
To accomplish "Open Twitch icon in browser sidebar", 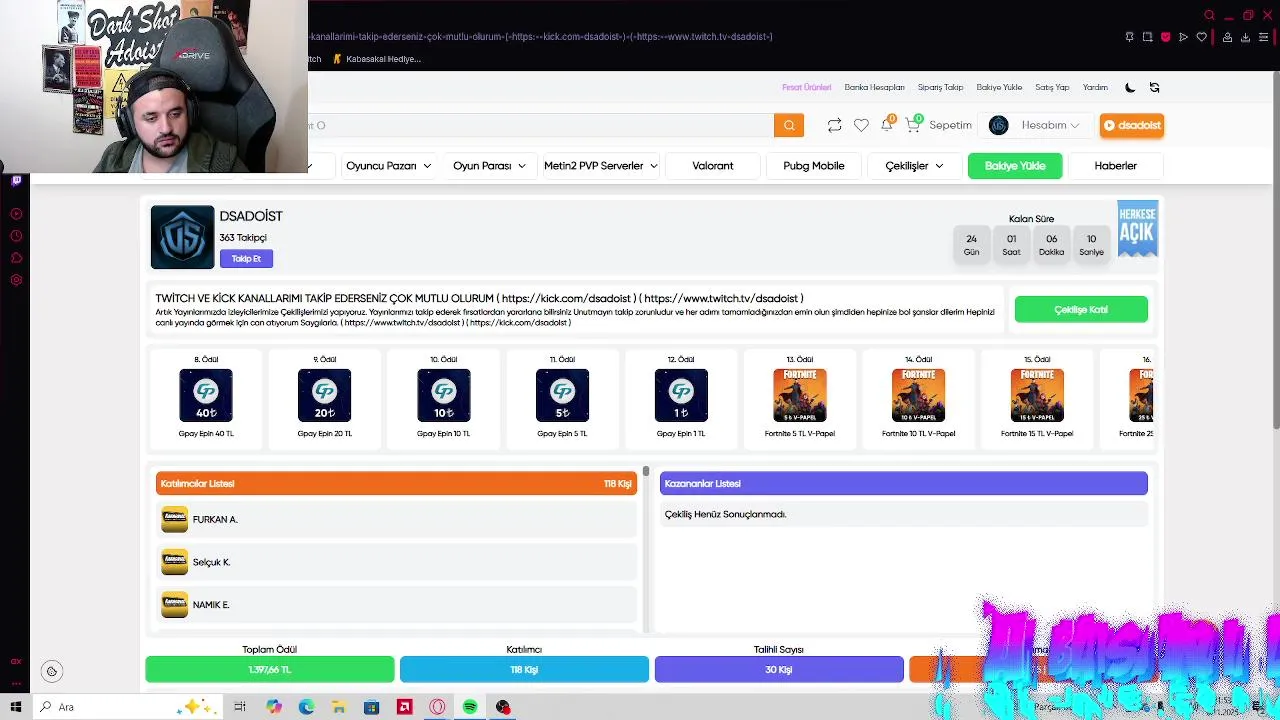I will click(x=16, y=180).
